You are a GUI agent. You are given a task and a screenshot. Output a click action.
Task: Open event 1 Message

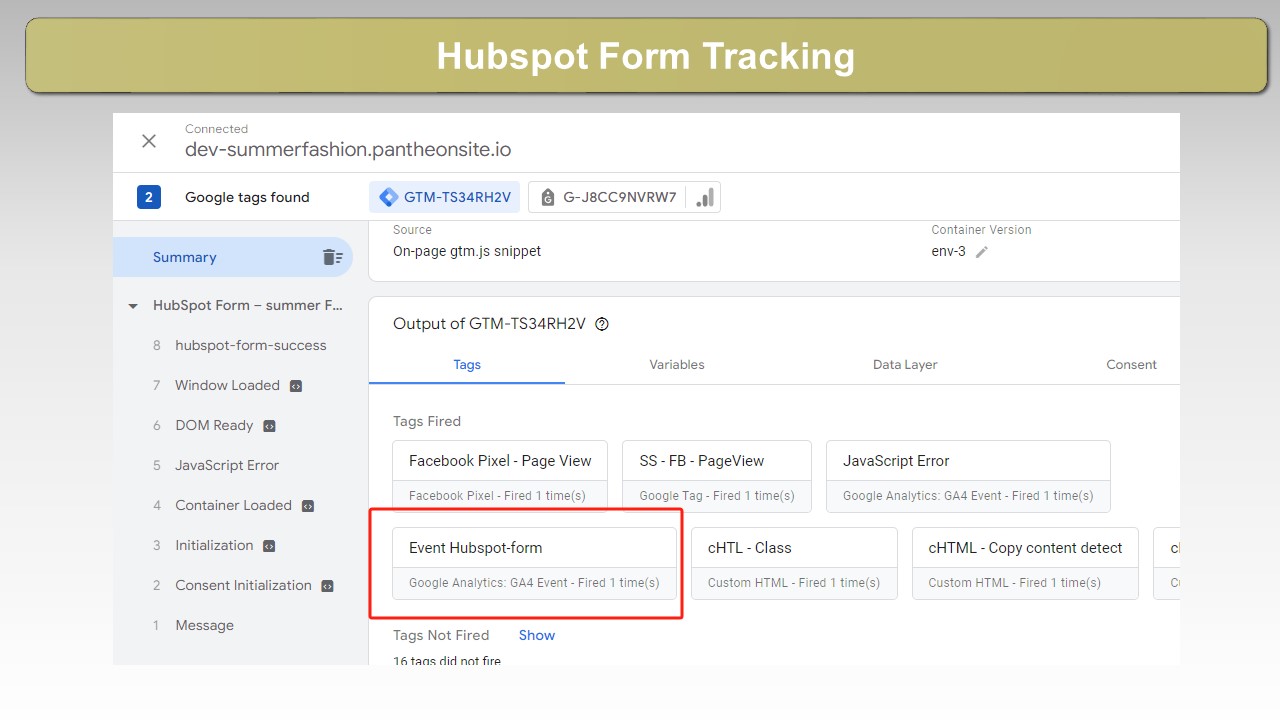(204, 625)
